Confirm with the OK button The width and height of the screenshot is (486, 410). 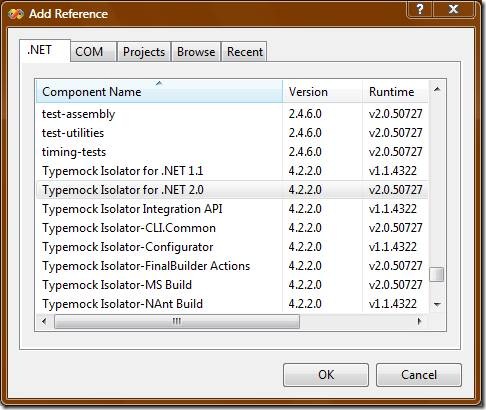click(x=326, y=375)
